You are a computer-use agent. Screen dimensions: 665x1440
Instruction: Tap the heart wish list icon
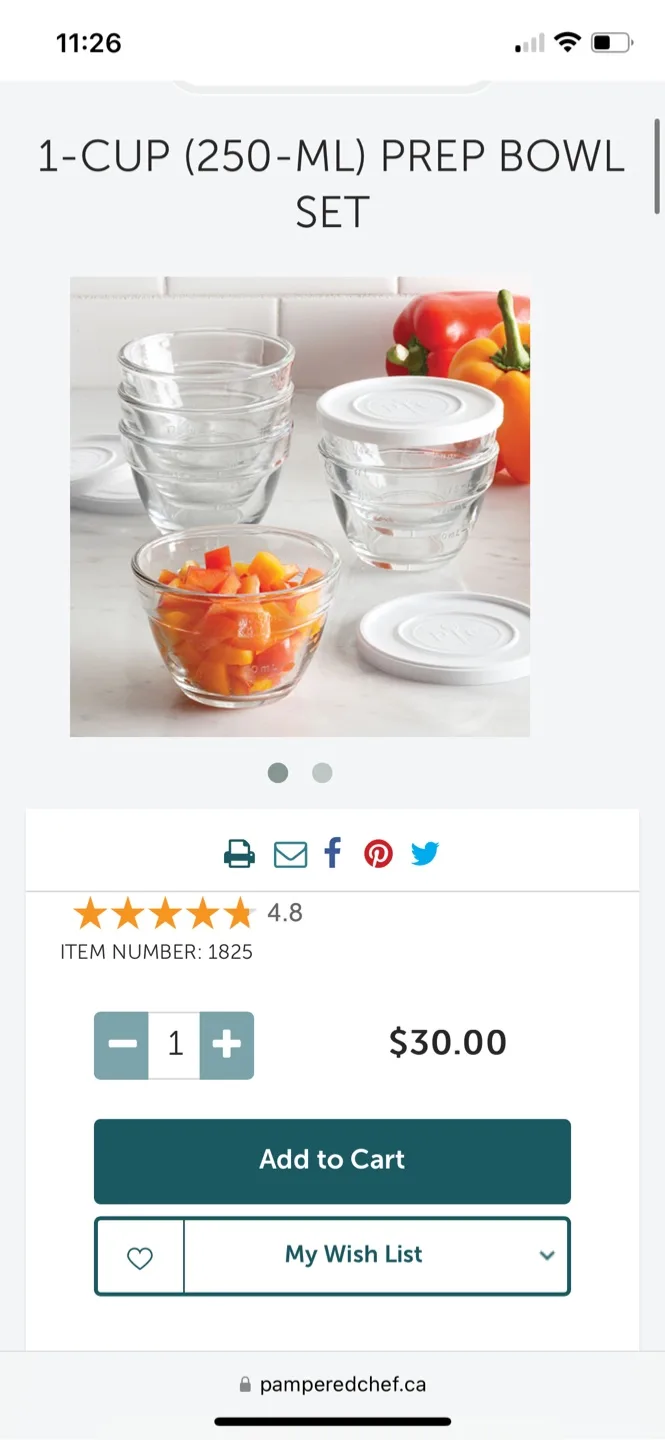[140, 1258]
